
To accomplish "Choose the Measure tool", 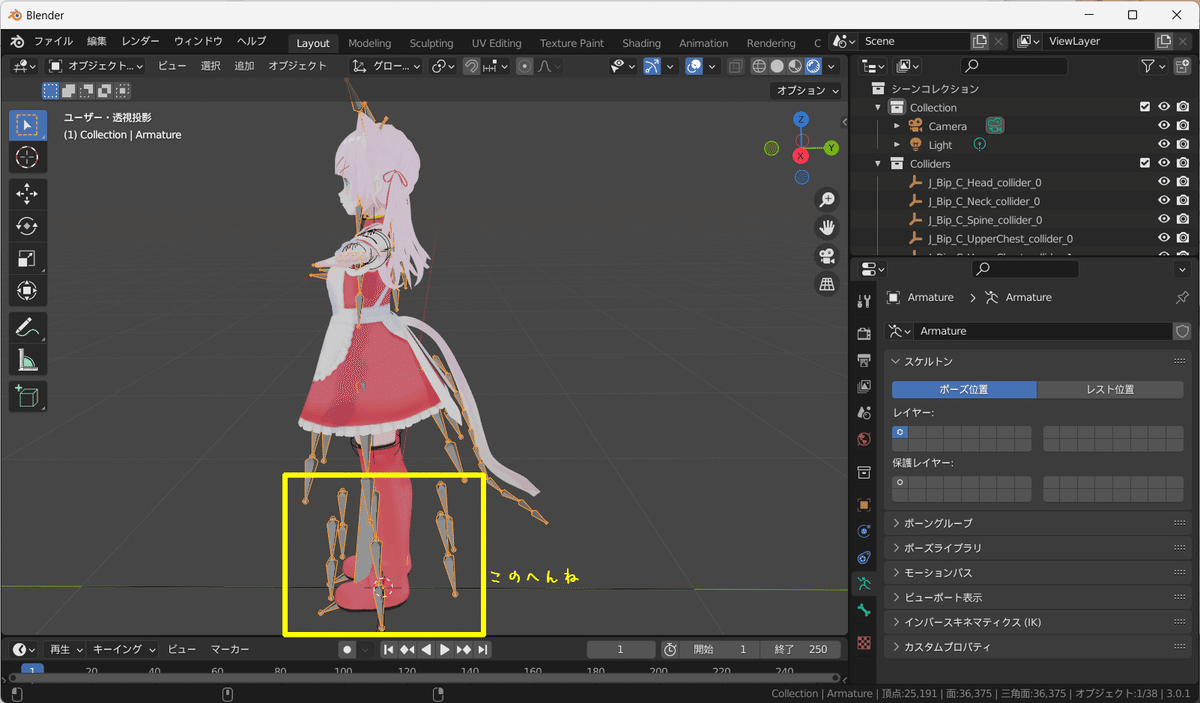I will (27, 360).
